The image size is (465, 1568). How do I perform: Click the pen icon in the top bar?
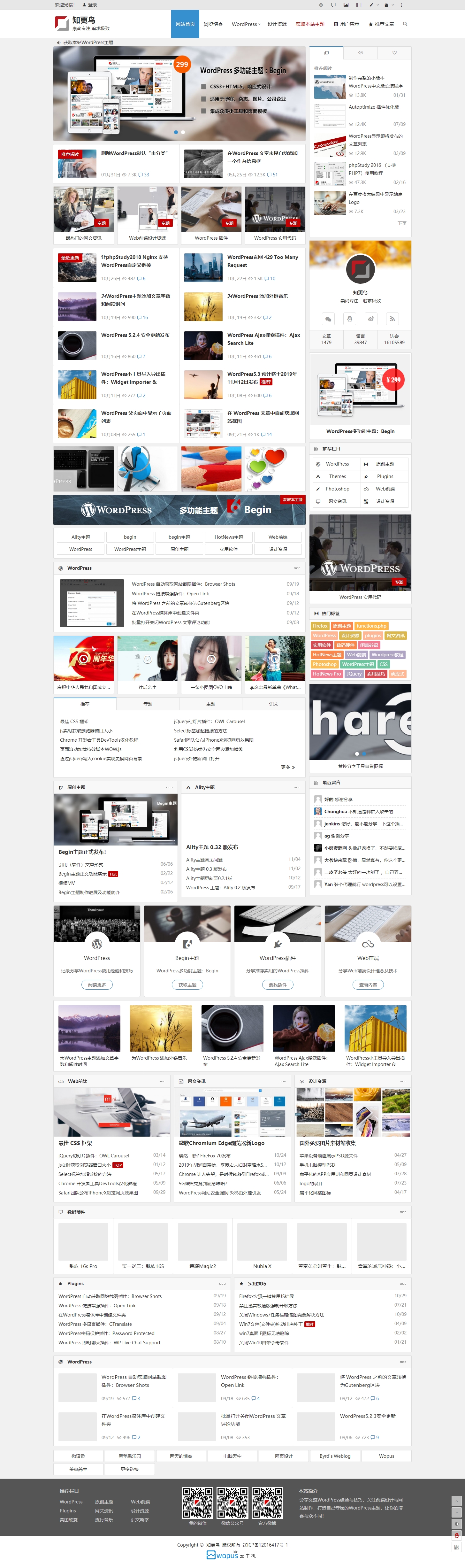(x=371, y=5)
